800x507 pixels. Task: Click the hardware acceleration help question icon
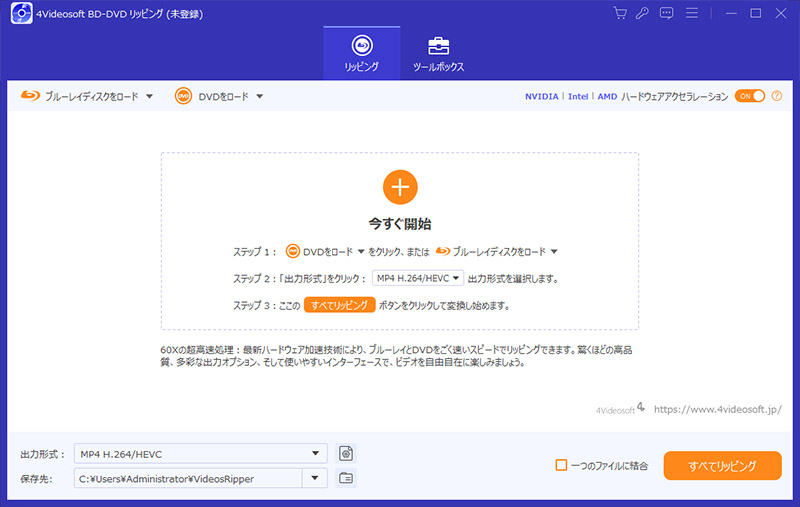pyautogui.click(x=777, y=96)
